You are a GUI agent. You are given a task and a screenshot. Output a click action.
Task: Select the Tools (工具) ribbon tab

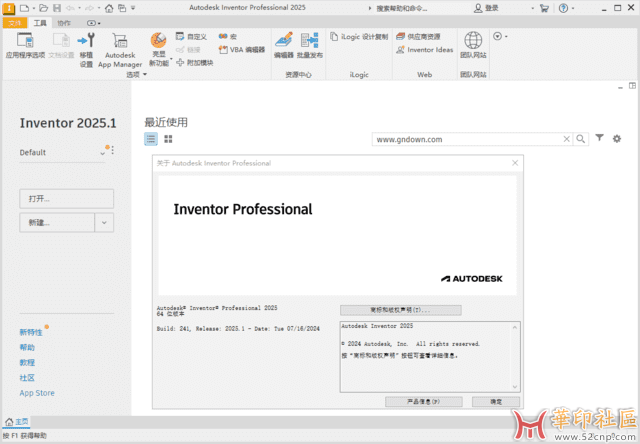coord(40,23)
